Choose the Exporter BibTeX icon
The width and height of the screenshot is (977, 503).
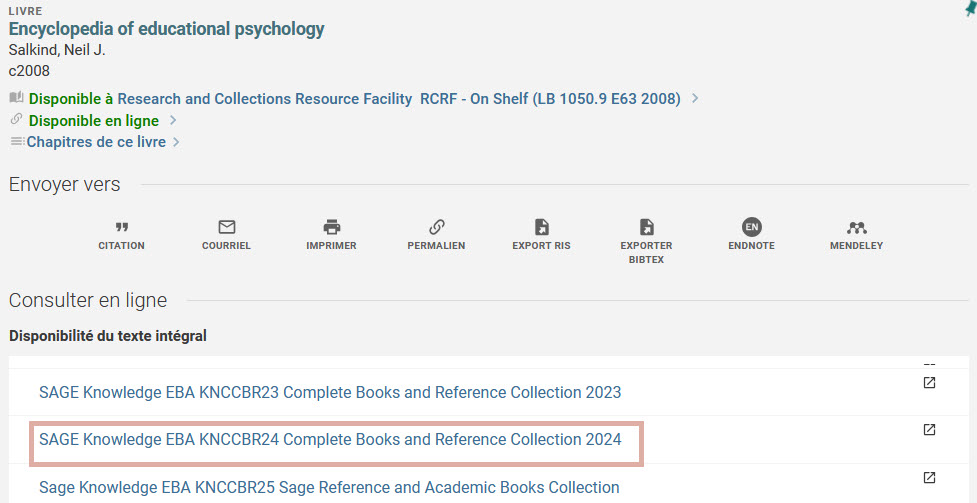tap(646, 227)
